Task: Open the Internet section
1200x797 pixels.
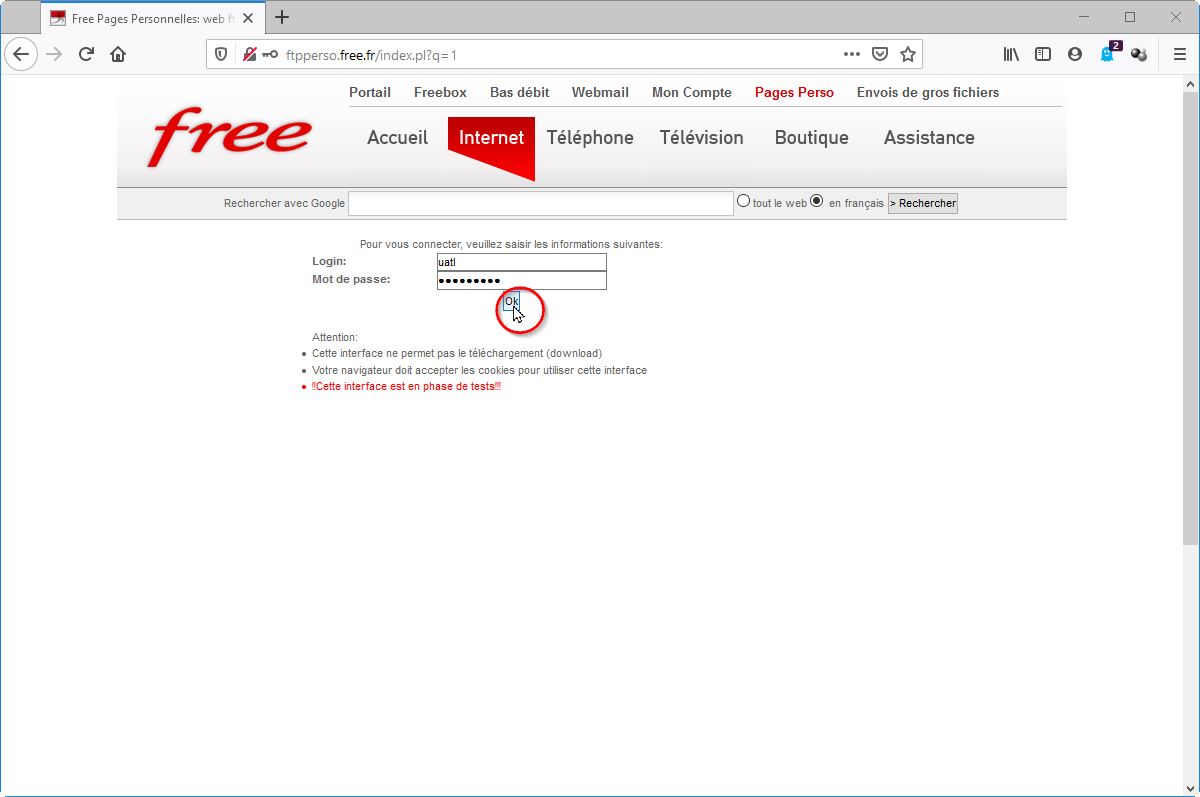Action: coord(491,138)
